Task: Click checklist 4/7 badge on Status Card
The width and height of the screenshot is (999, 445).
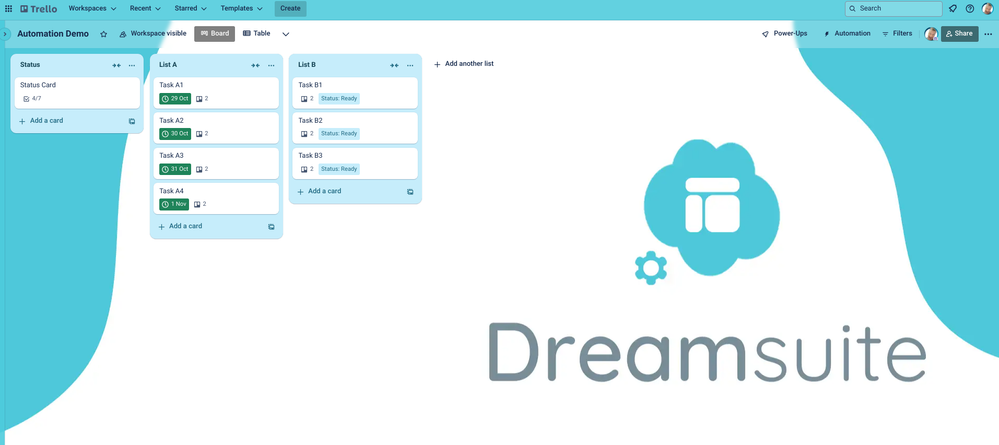Action: [32, 99]
